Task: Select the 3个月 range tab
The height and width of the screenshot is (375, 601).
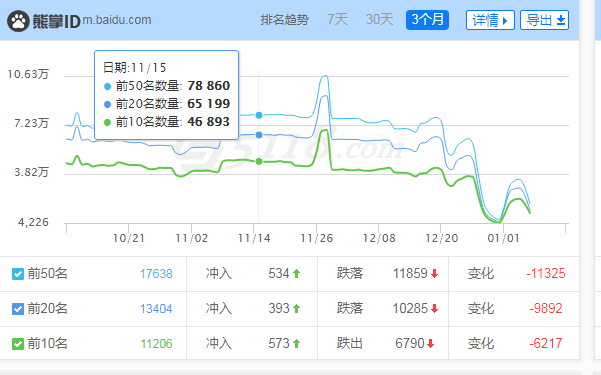Action: point(427,20)
